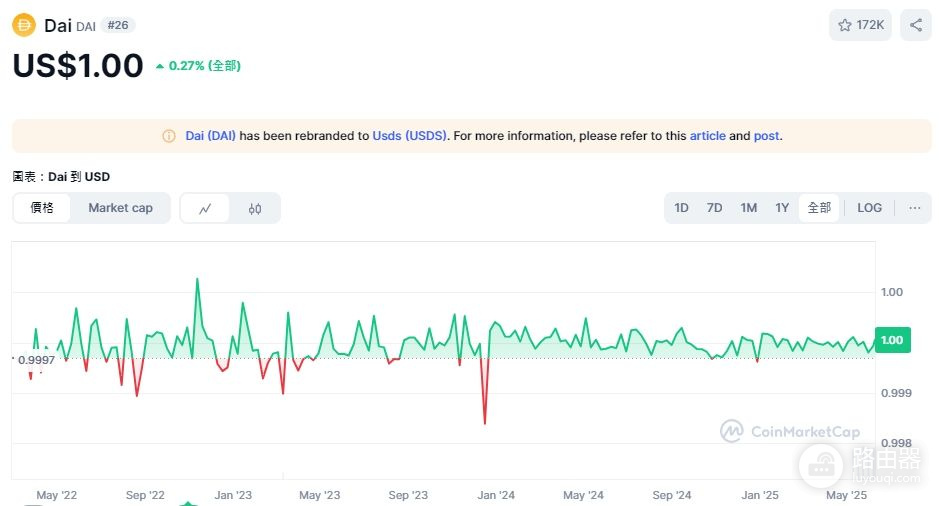Set chart range to 1Y

[782, 208]
